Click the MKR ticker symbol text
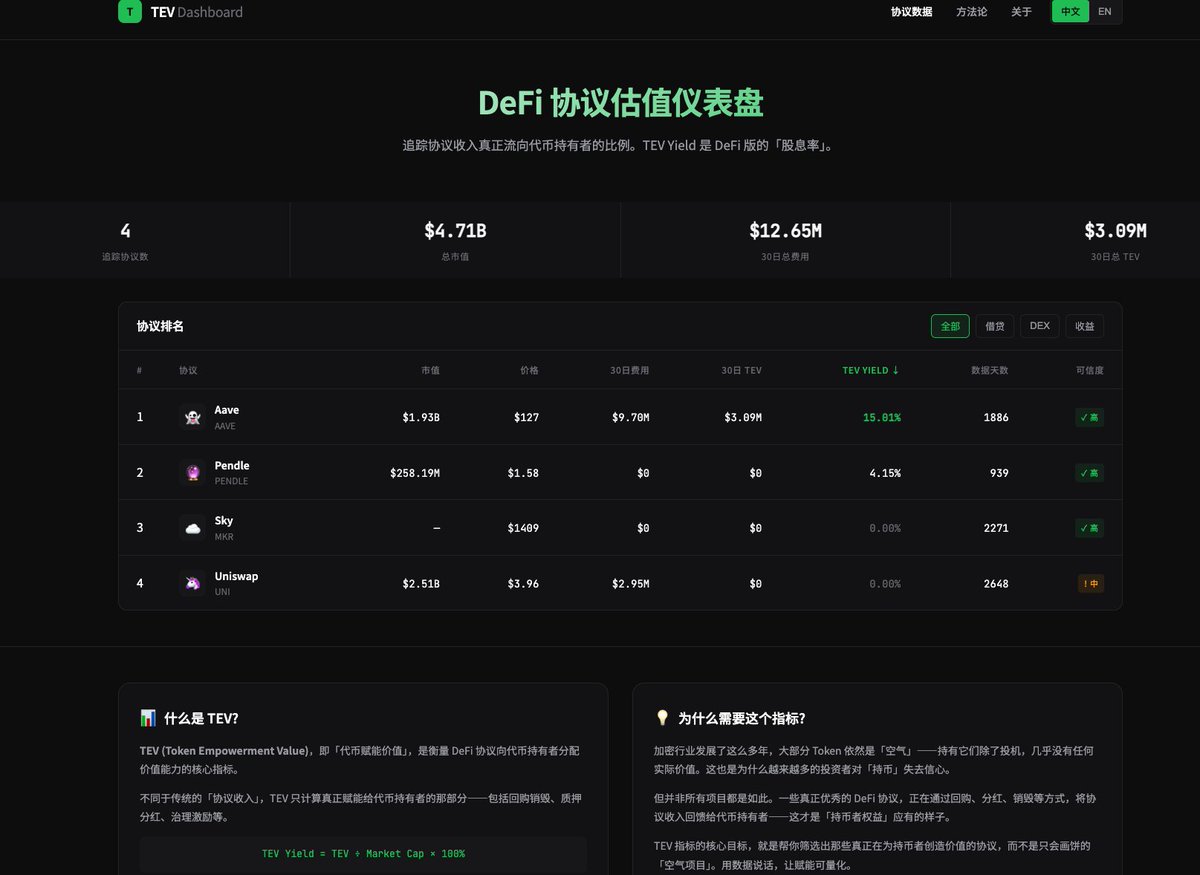This screenshot has height=875, width=1200. coord(224,537)
